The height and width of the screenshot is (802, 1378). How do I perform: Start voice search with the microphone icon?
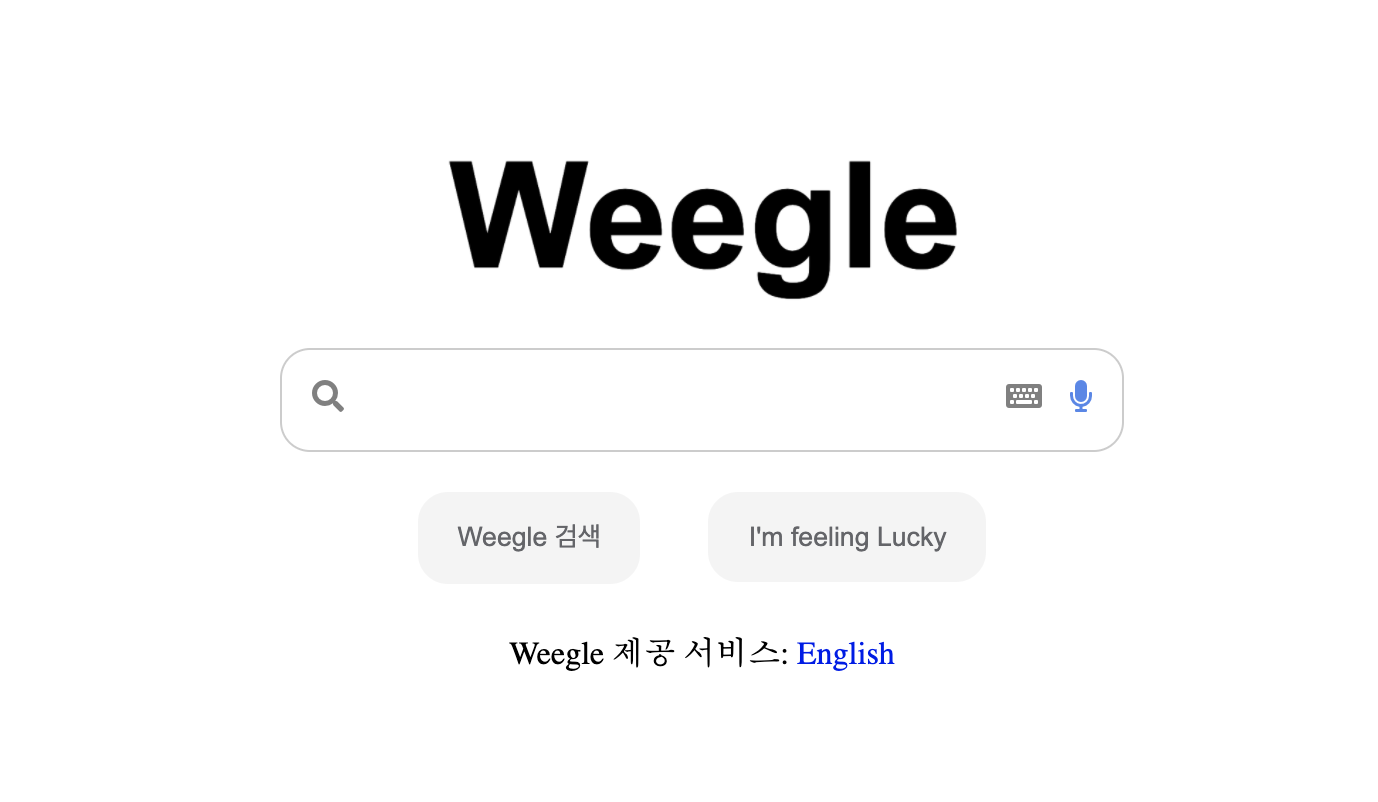coord(1080,396)
